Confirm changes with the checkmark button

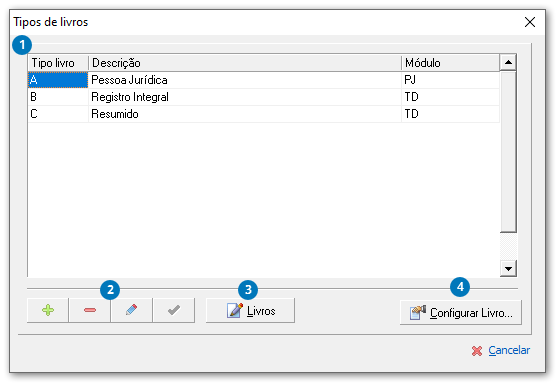click(x=174, y=310)
